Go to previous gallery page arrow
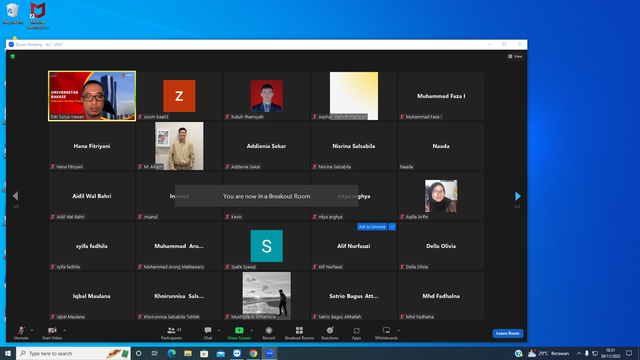The height and width of the screenshot is (360, 640). pyautogui.click(x=16, y=196)
